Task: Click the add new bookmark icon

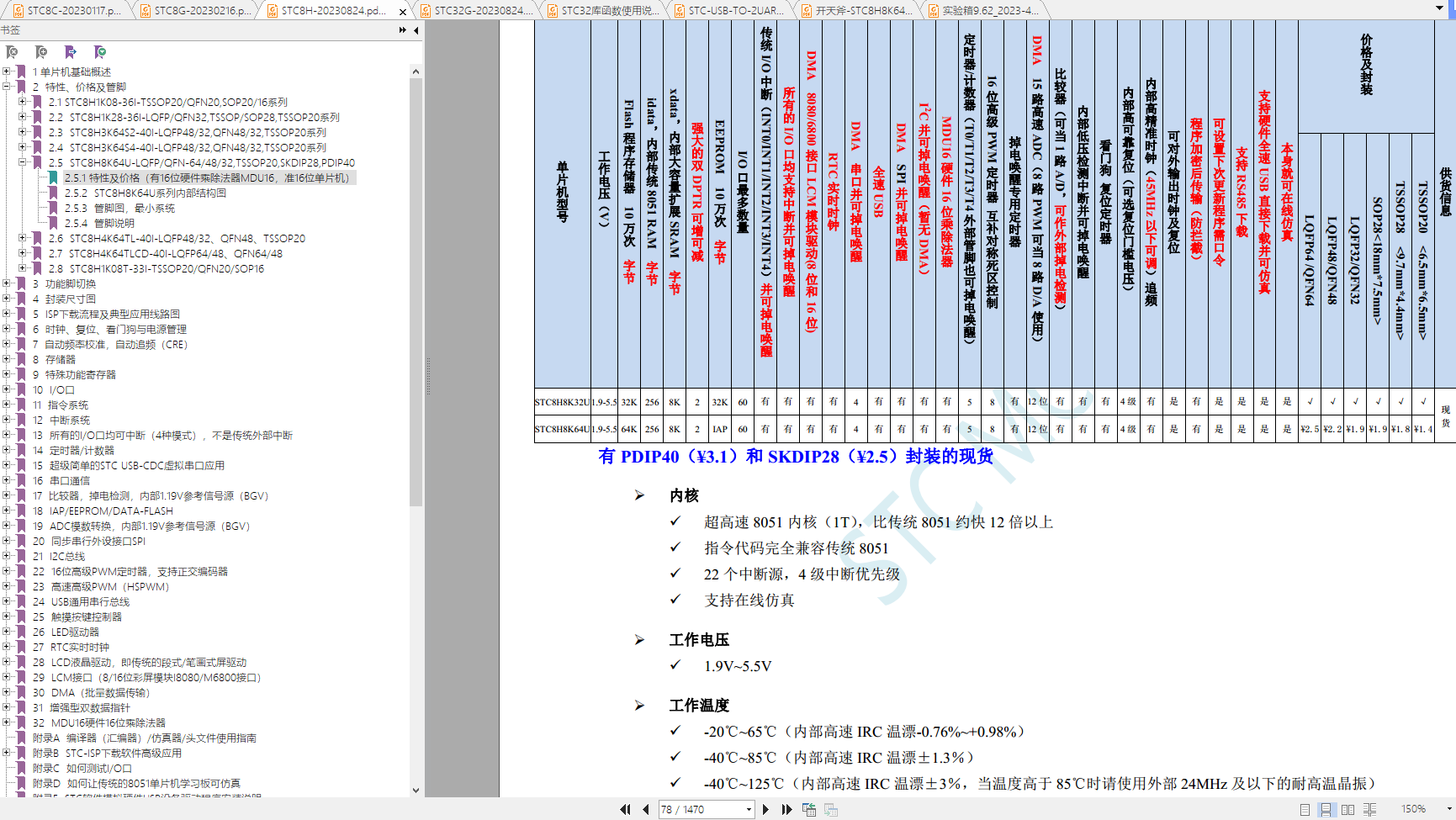Action: pos(41,52)
